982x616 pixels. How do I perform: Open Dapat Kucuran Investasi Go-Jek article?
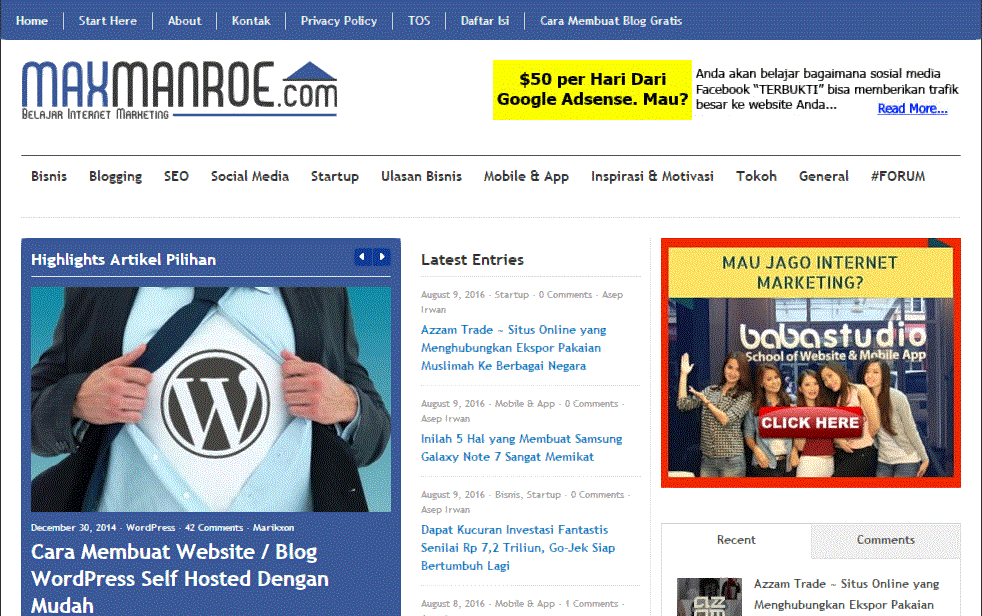(x=518, y=547)
